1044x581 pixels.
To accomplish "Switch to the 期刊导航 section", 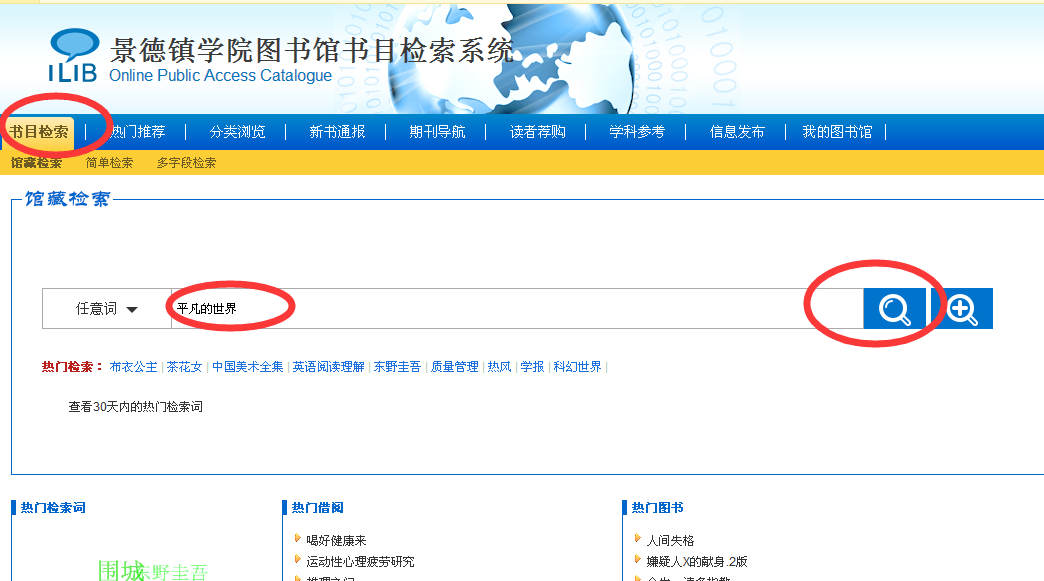I will (x=437, y=132).
